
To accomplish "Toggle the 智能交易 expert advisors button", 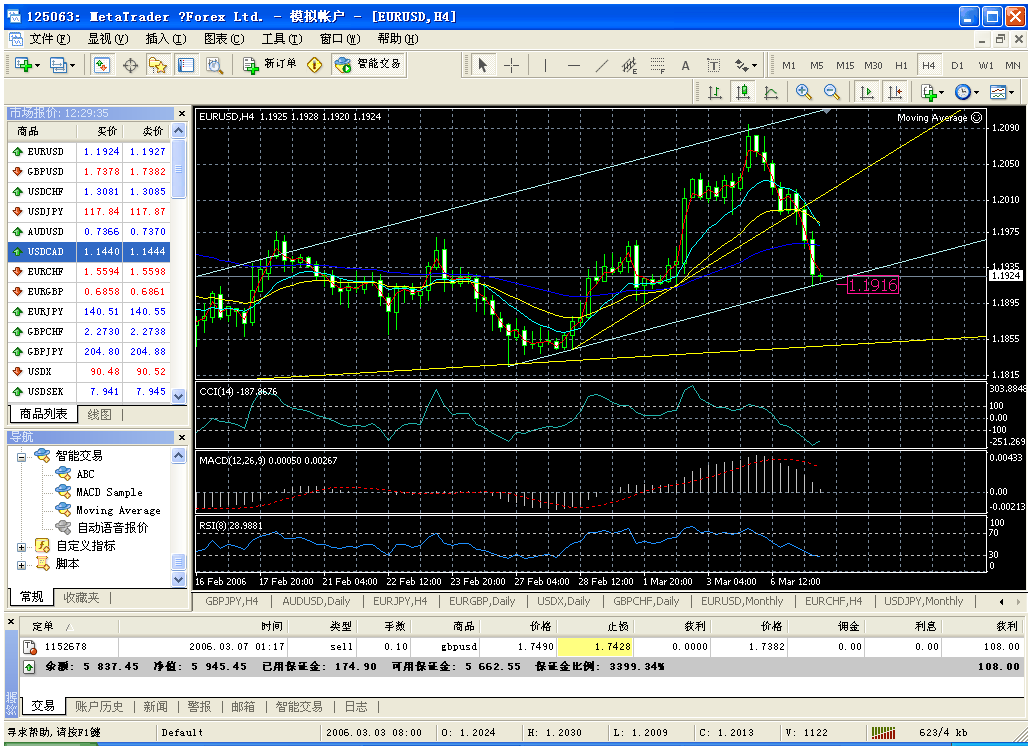I will [x=368, y=65].
